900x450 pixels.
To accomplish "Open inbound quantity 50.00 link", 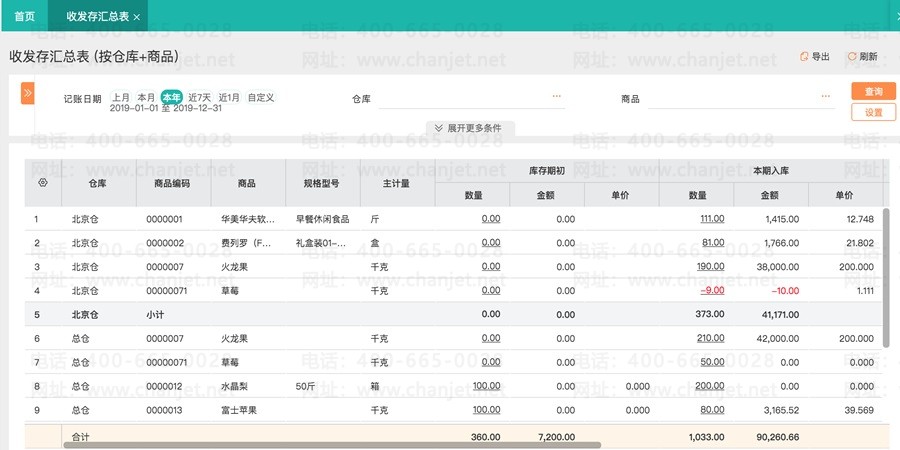I will [x=712, y=362].
